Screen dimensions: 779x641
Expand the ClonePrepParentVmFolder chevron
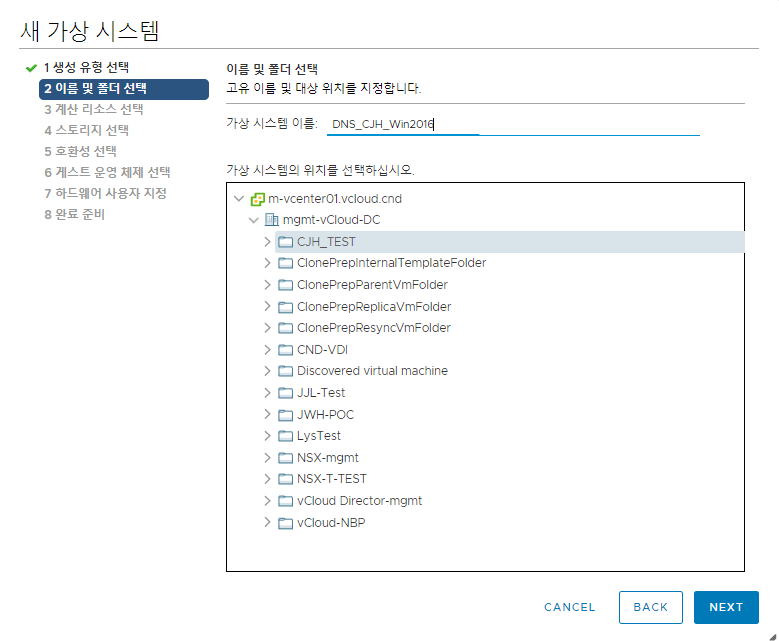pos(267,285)
